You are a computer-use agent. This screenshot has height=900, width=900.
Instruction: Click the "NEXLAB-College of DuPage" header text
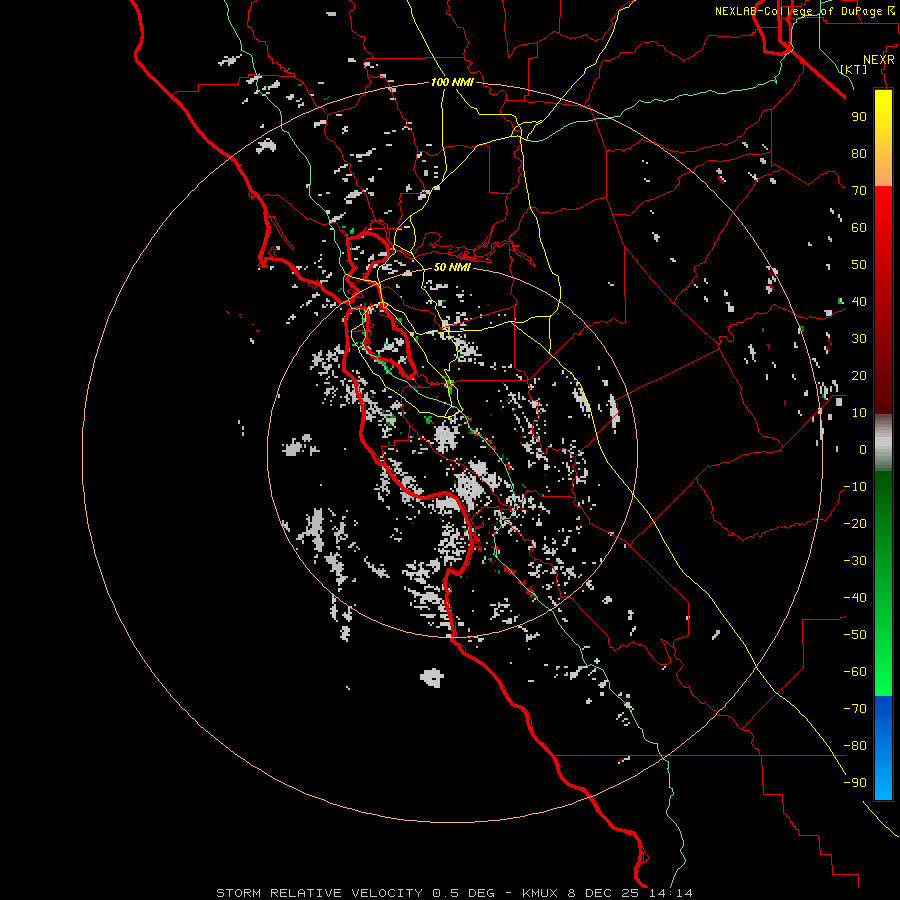pos(797,11)
